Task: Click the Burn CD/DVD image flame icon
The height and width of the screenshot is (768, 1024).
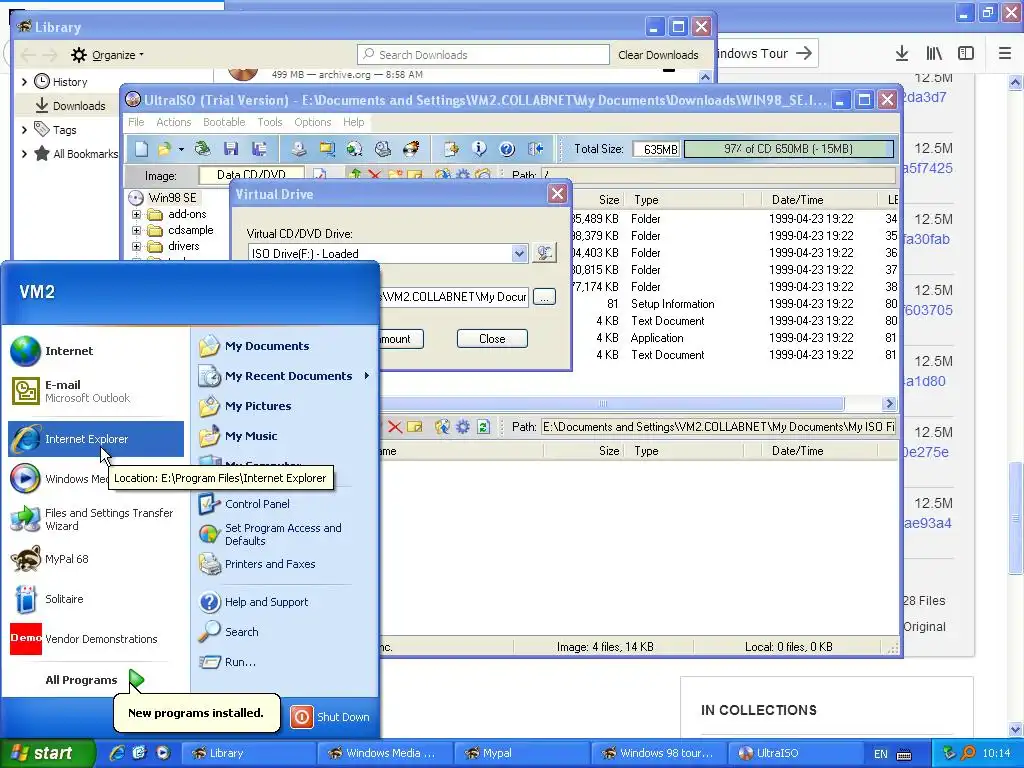Action: point(411,149)
